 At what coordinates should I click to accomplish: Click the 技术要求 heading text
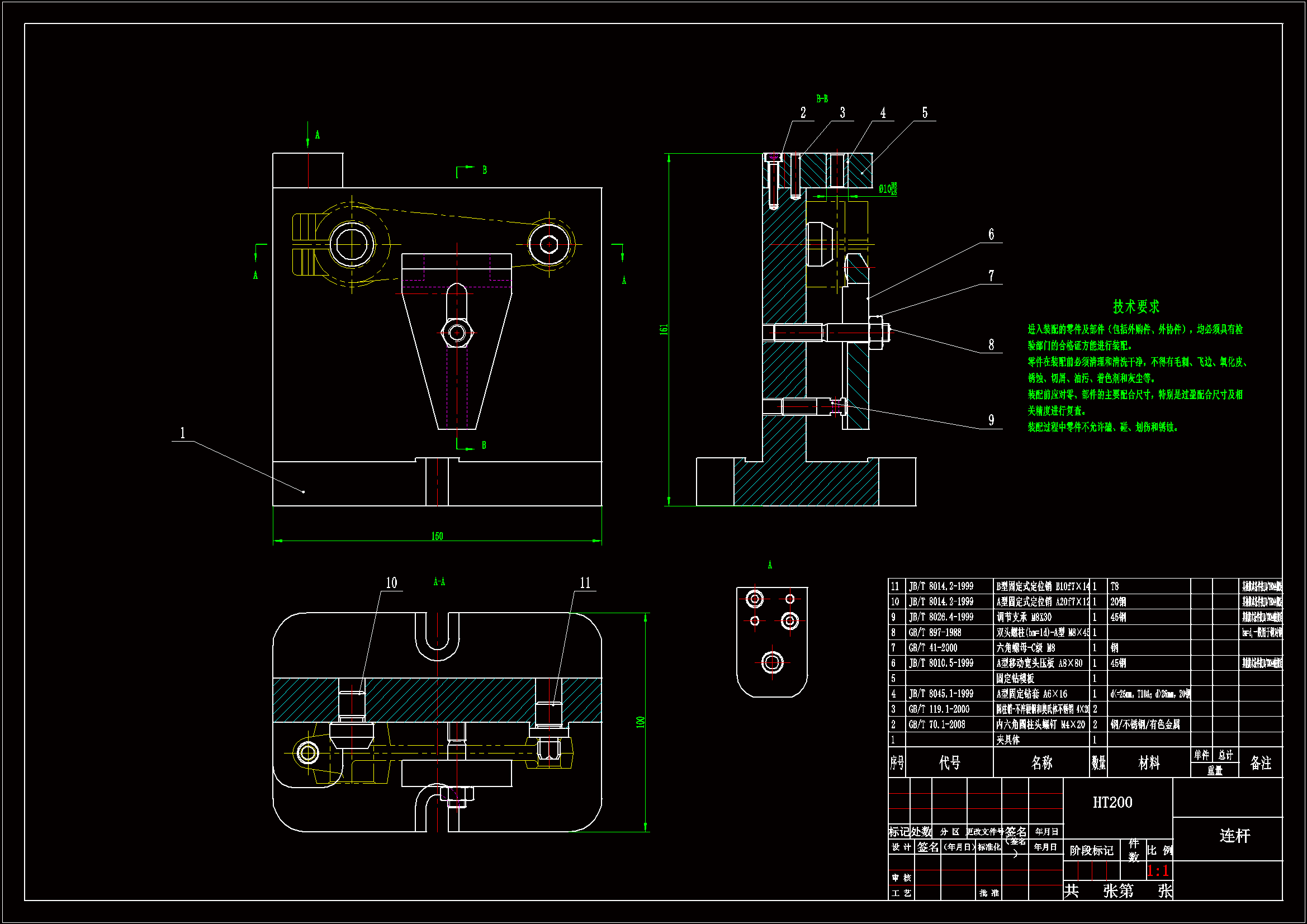point(1135,307)
